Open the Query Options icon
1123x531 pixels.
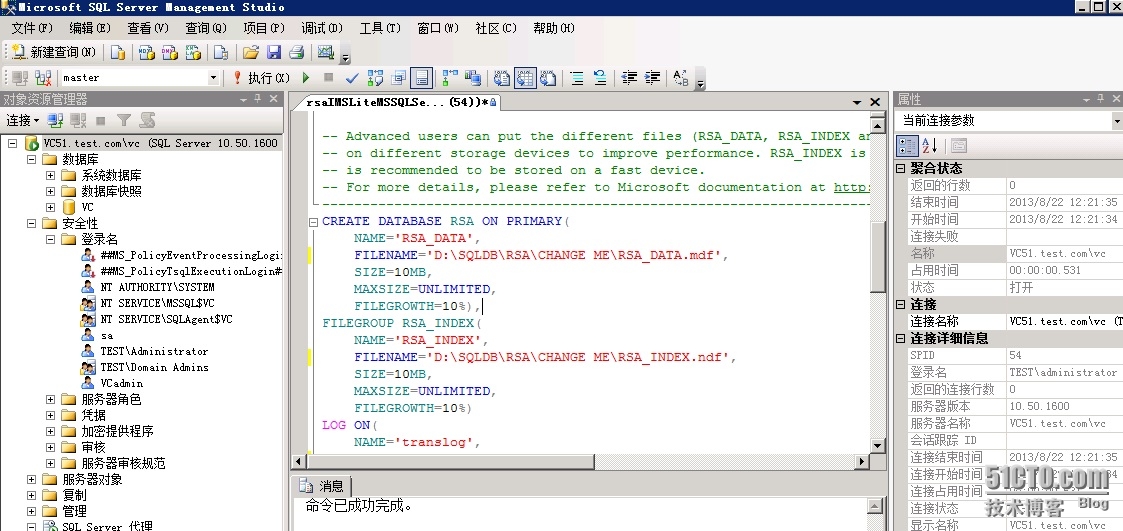click(399, 77)
